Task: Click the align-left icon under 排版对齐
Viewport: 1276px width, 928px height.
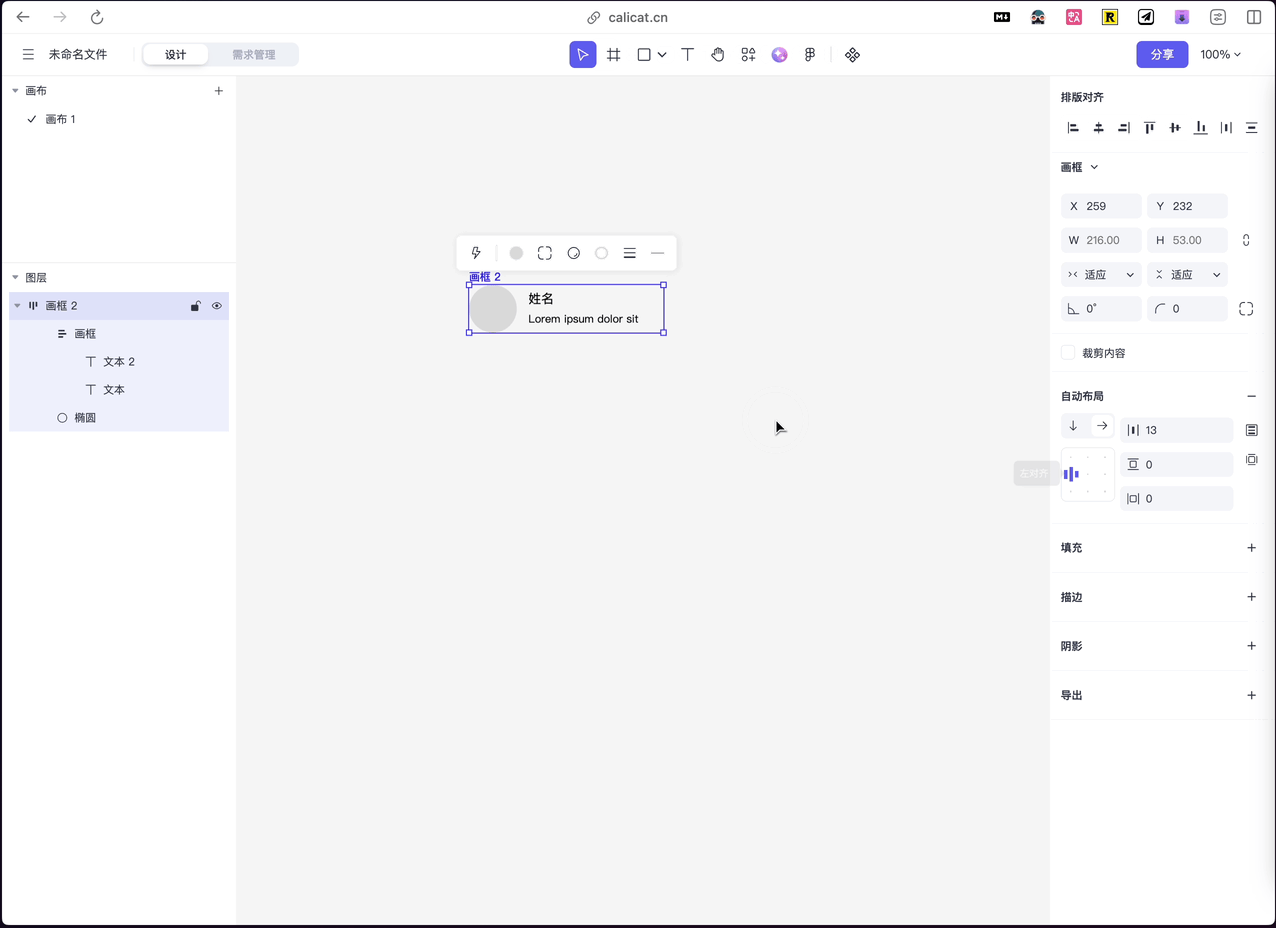Action: [1072, 127]
